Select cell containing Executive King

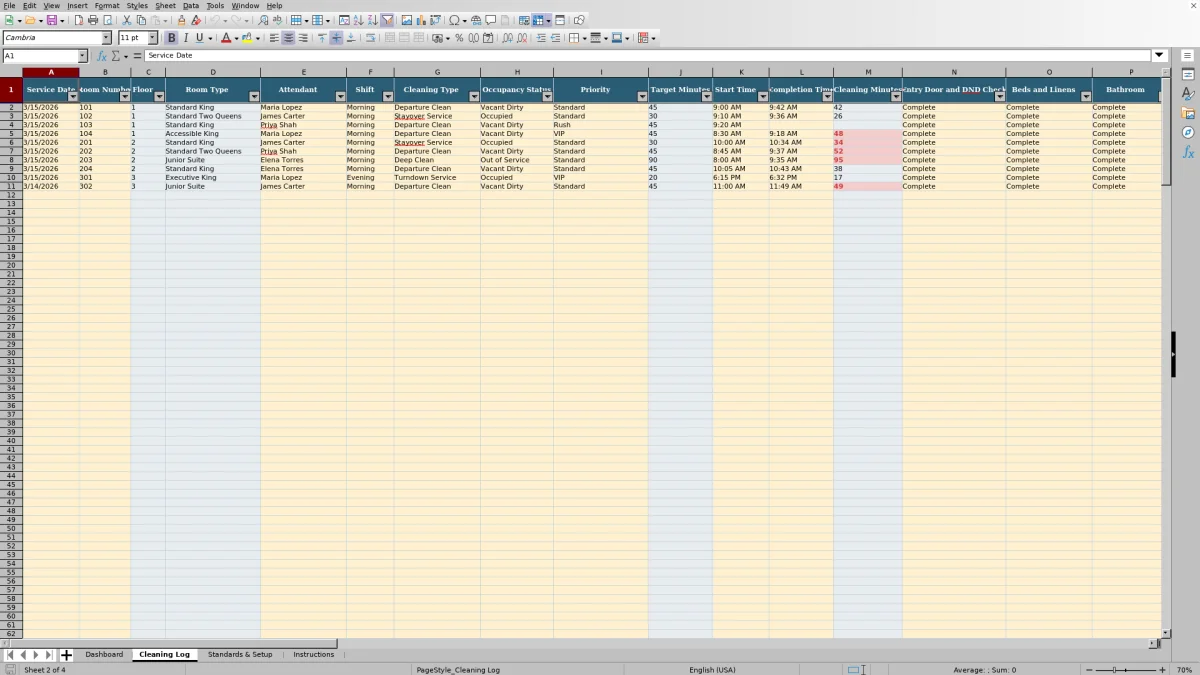213,178
